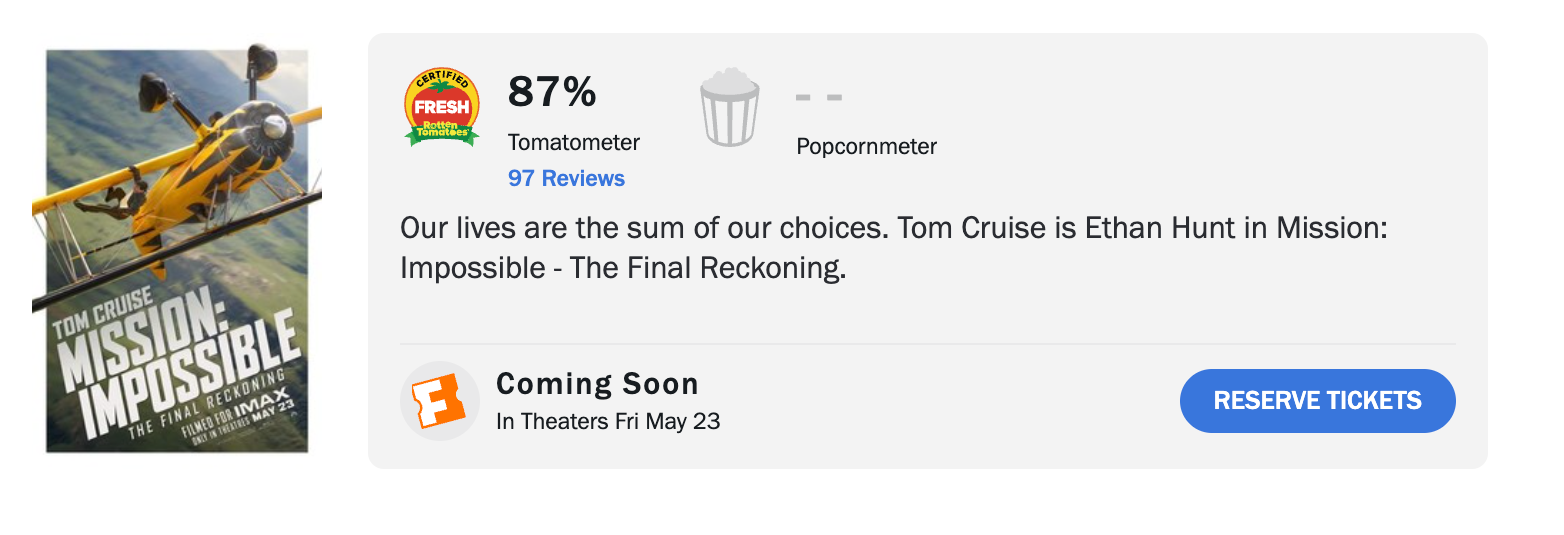
Task: Click The Final Reckoning subtitle on the poster
Action: pos(205,410)
